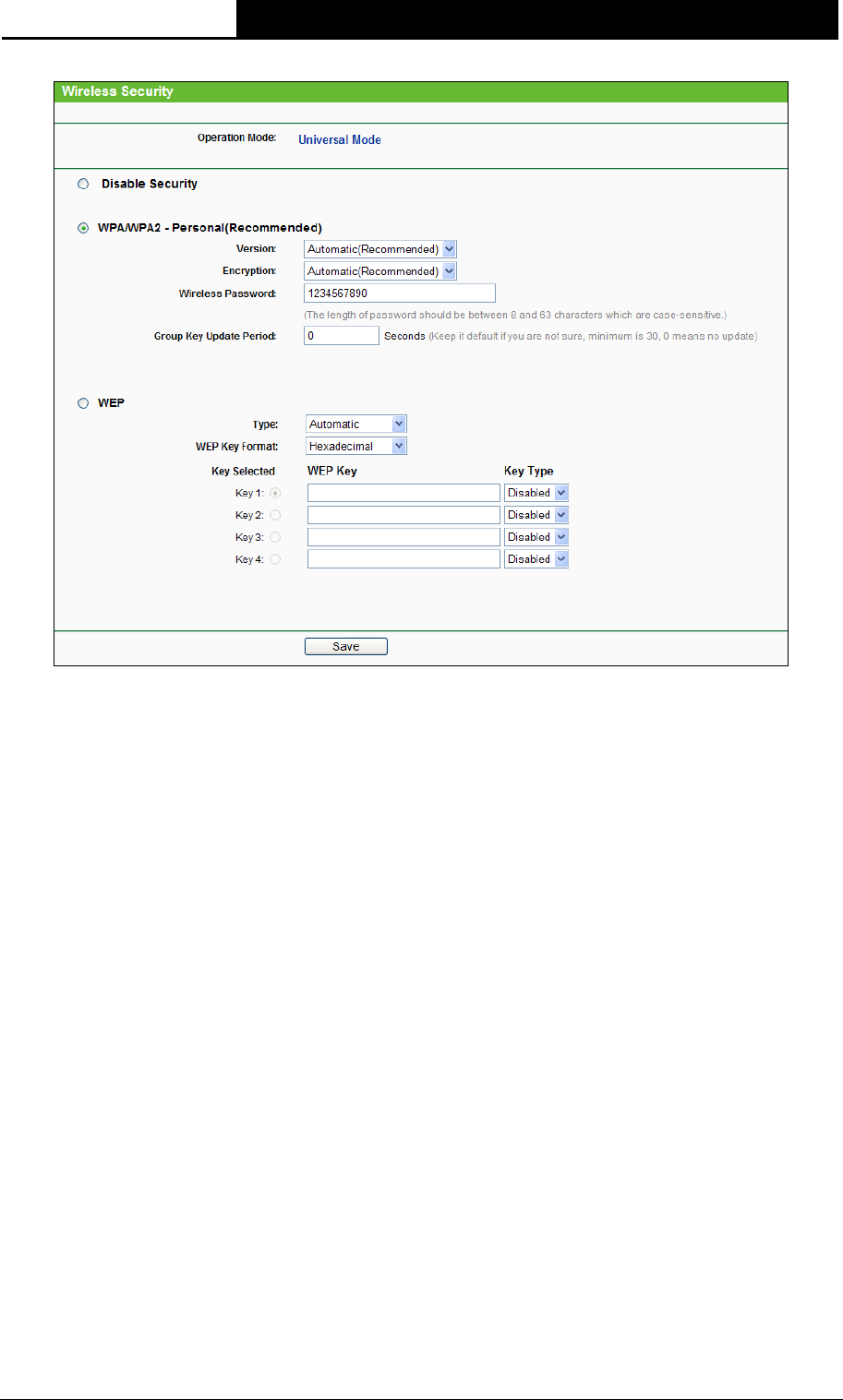Click the WEP Key column heading
The width and height of the screenshot is (843, 1400).
332,471
